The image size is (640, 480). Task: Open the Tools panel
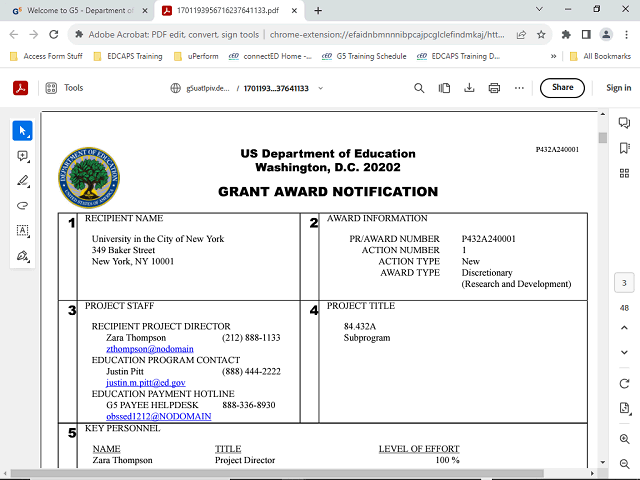pyautogui.click(x=64, y=88)
